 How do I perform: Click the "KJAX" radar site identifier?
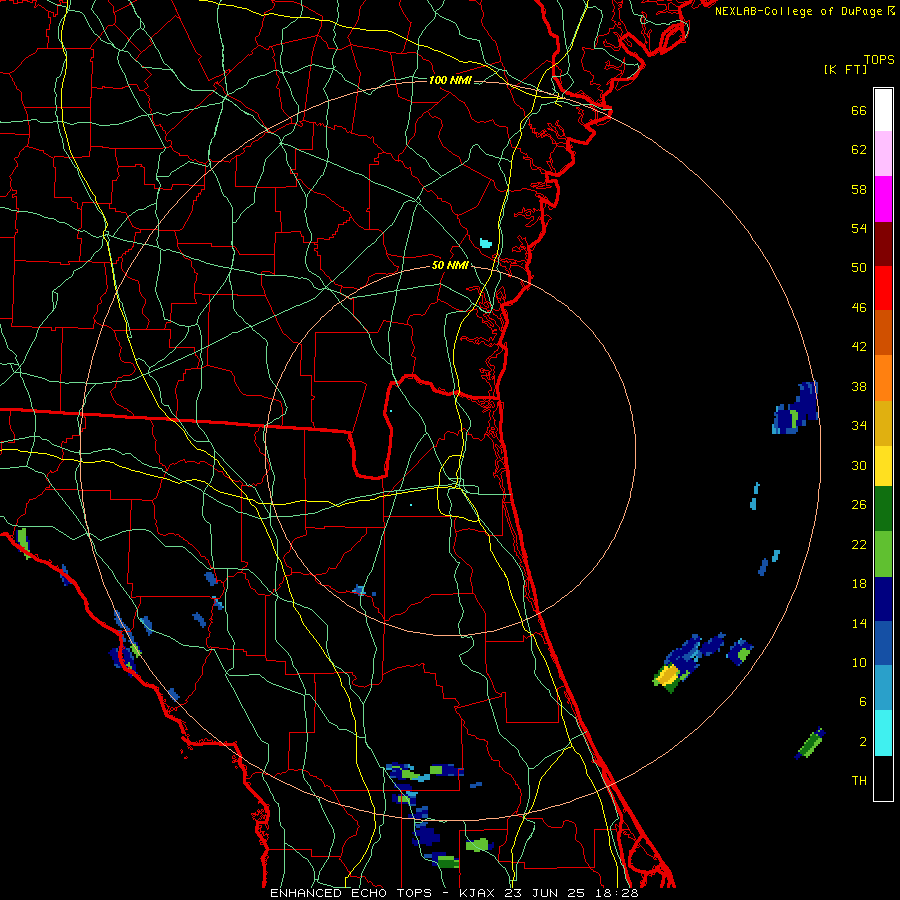478,893
